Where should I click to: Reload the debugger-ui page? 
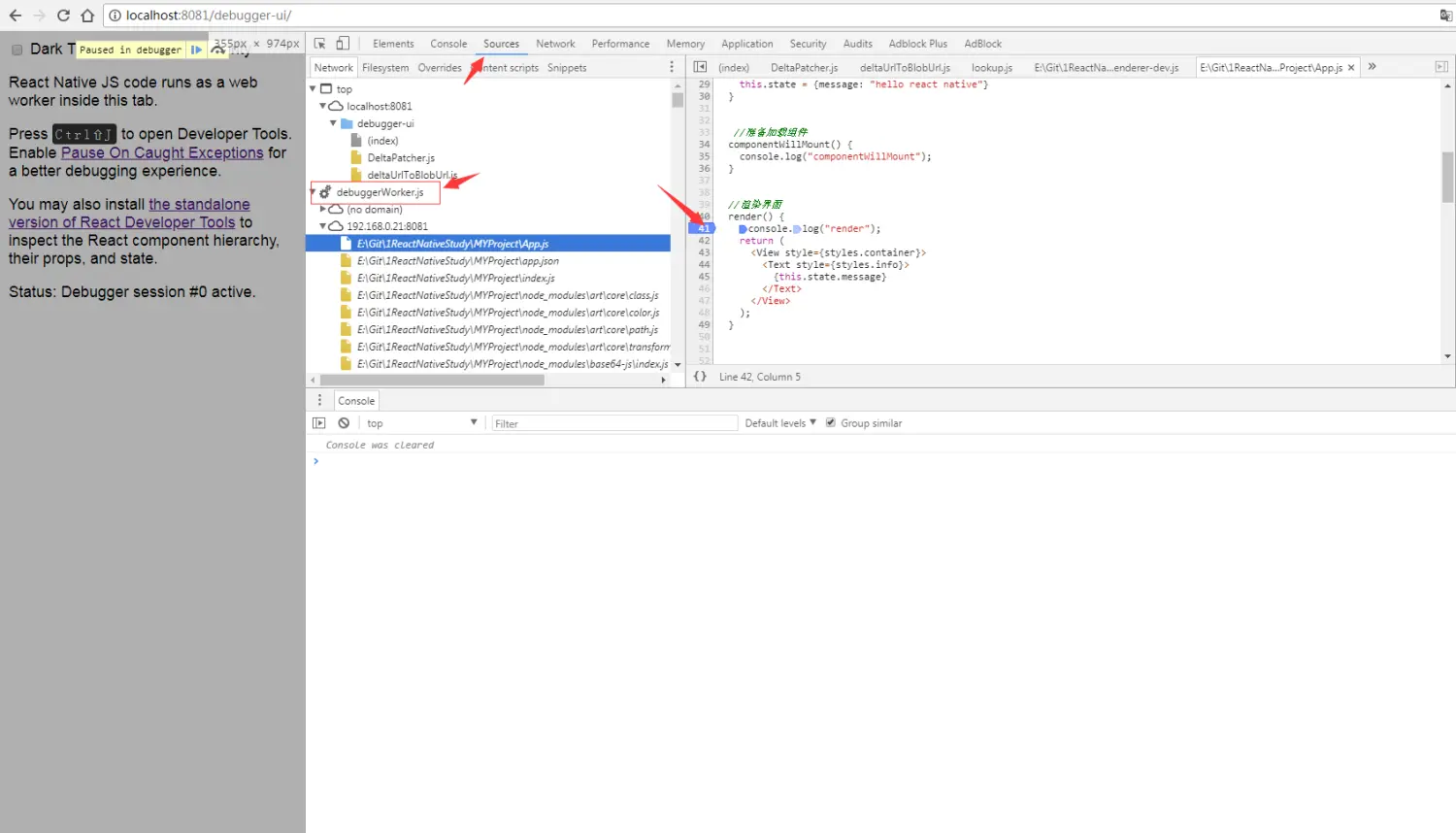(63, 16)
